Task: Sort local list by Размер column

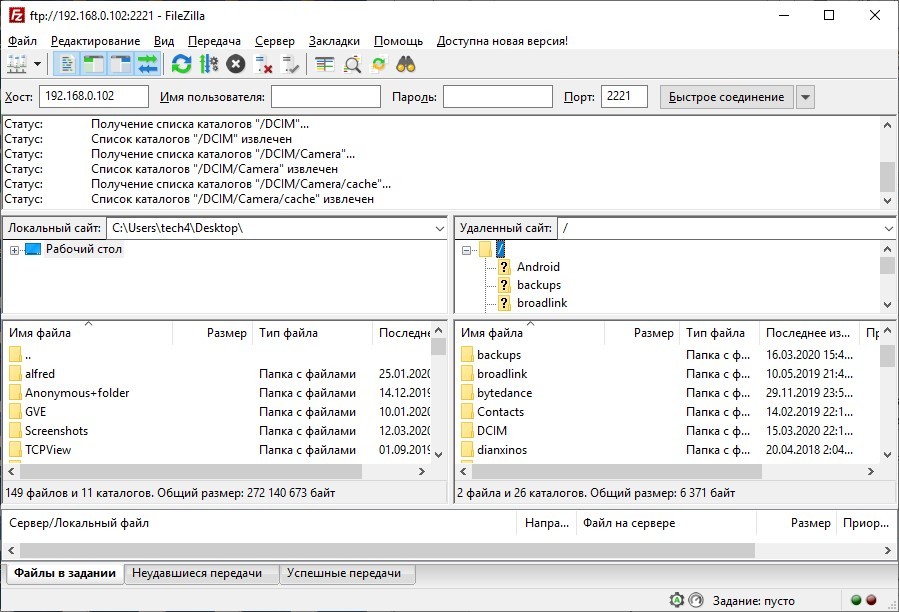Action: 212,333
